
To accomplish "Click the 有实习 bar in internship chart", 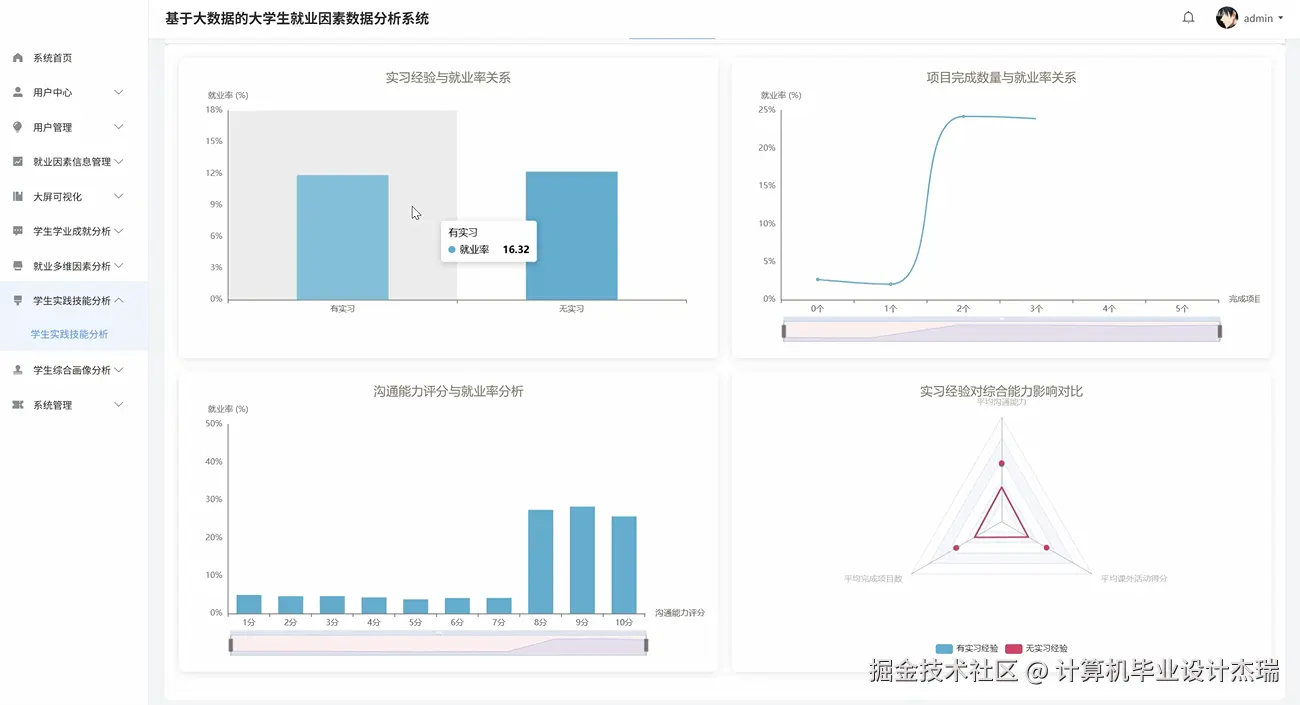I will coord(342,237).
